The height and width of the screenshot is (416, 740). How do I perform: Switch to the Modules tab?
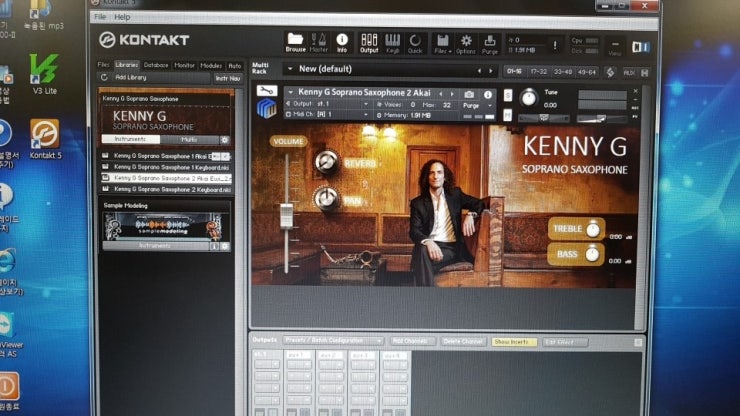211,66
